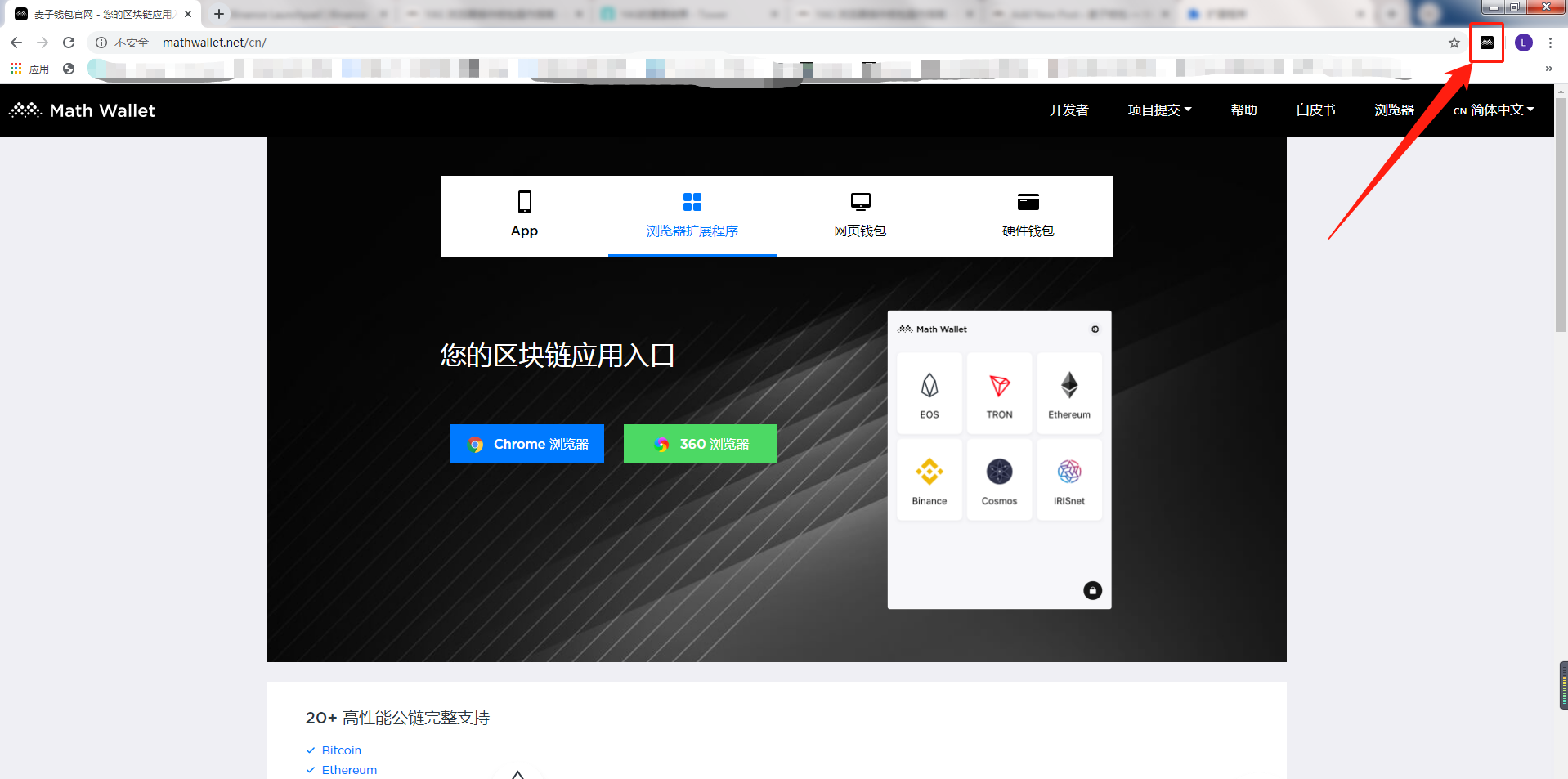The height and width of the screenshot is (779, 1568).
Task: Choose the EOS chain tile
Action: tap(930, 393)
